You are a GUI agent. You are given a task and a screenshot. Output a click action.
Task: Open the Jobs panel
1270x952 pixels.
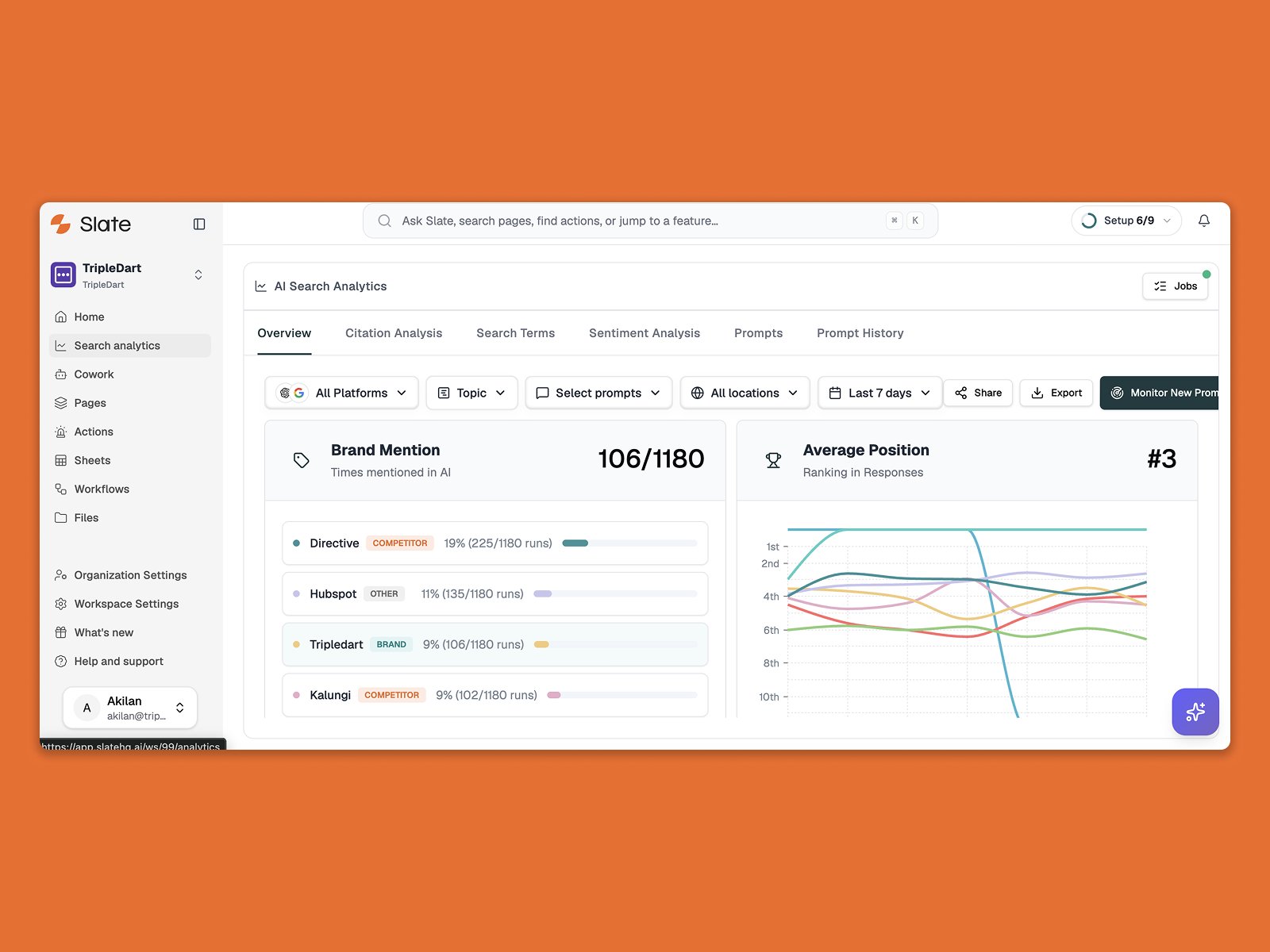tap(1175, 286)
